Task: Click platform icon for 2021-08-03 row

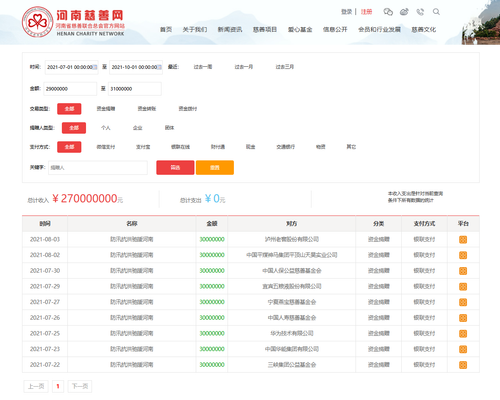Action: click(x=463, y=239)
